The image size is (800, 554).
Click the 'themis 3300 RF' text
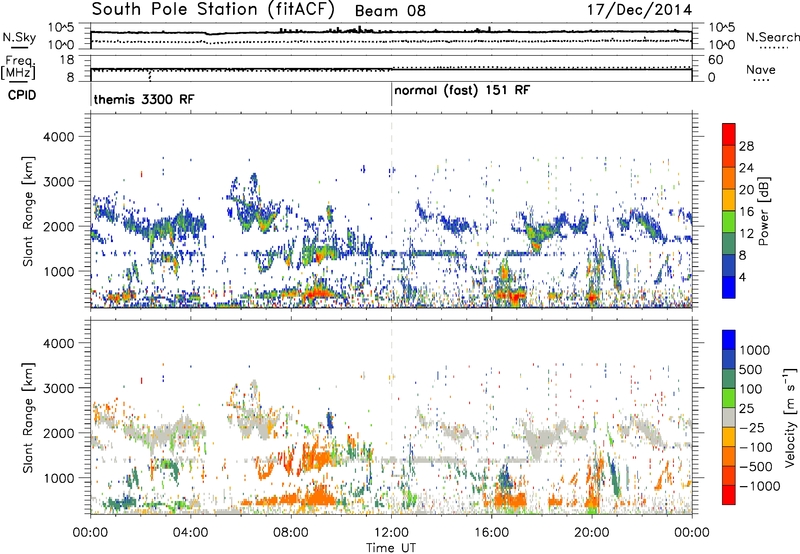(x=144, y=99)
